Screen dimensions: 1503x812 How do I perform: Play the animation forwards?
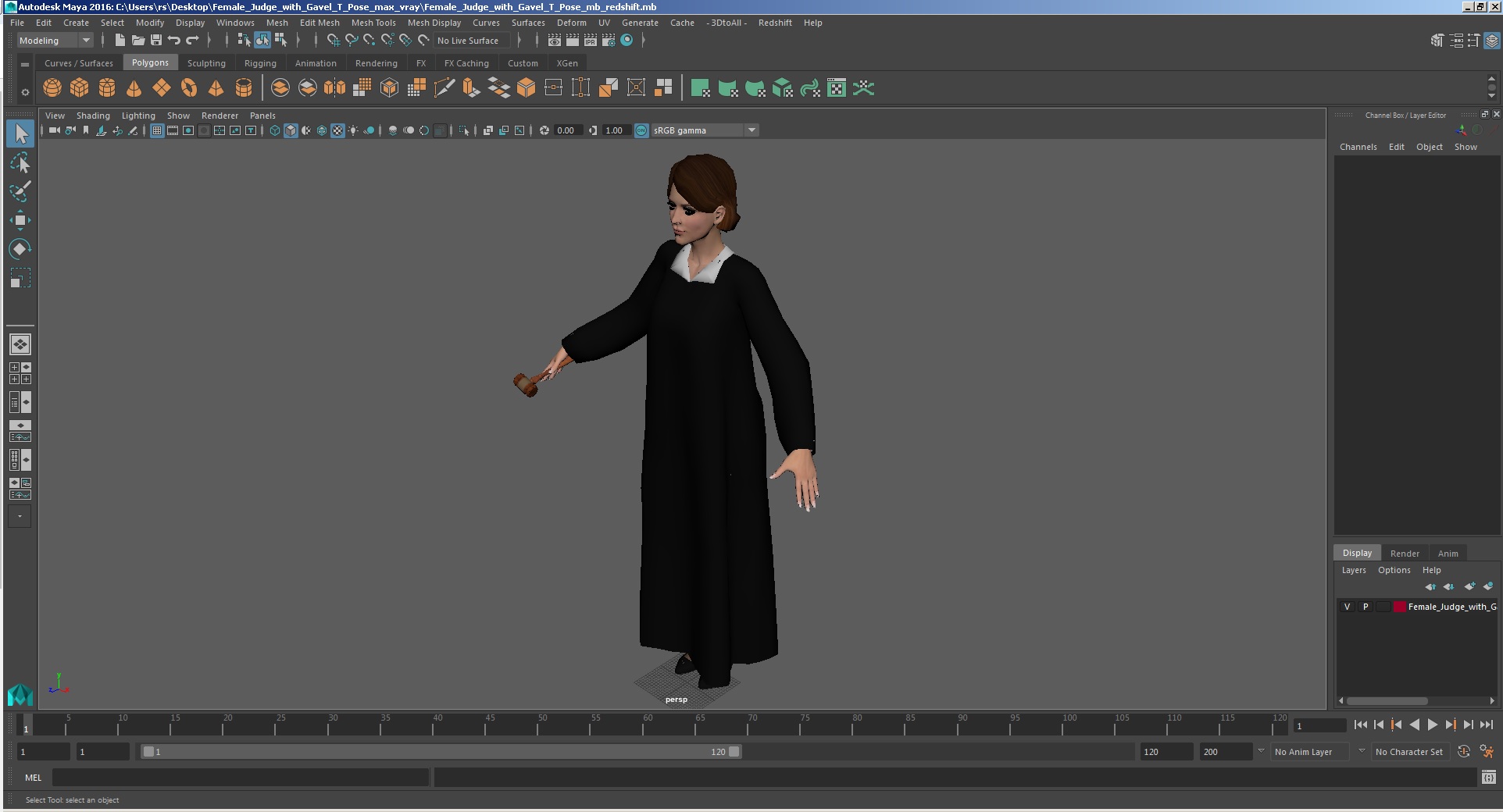(x=1432, y=725)
